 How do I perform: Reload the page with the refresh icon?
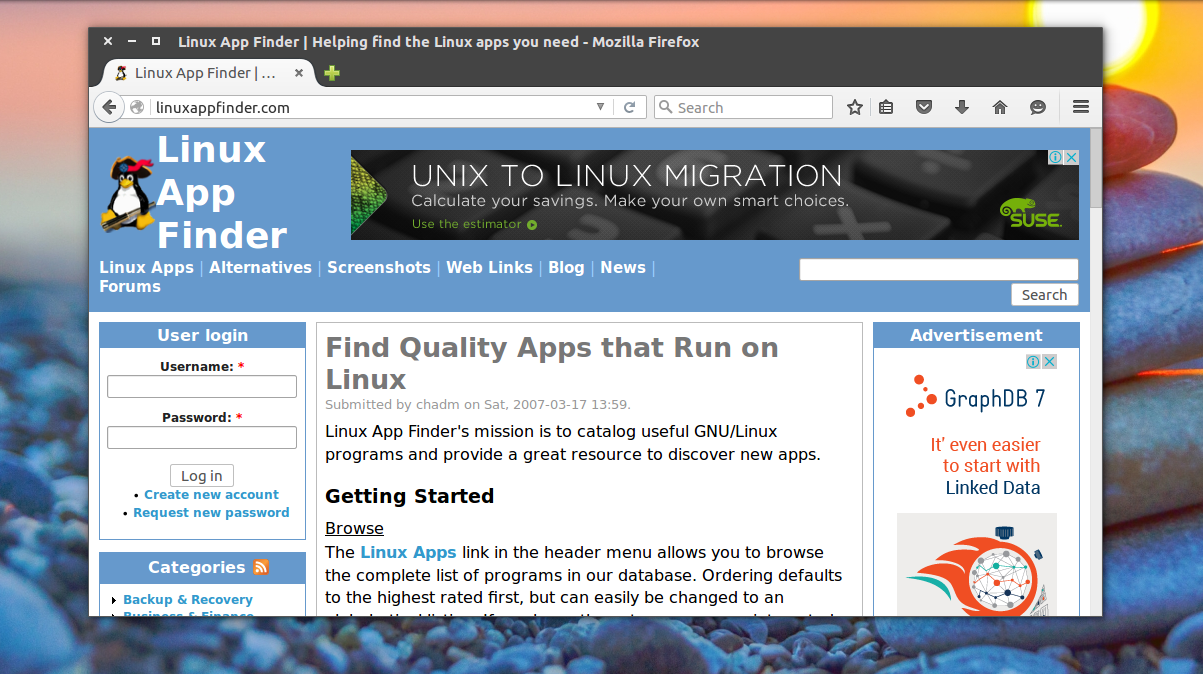coord(630,108)
